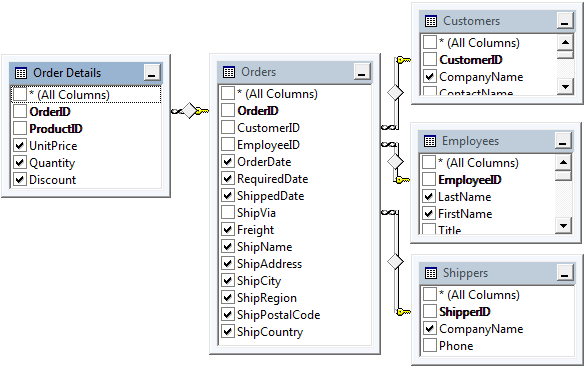Click the infinity symbol next to Orders EmployeeID
Image resolution: width=586 pixels, height=368 pixels.
[388, 144]
